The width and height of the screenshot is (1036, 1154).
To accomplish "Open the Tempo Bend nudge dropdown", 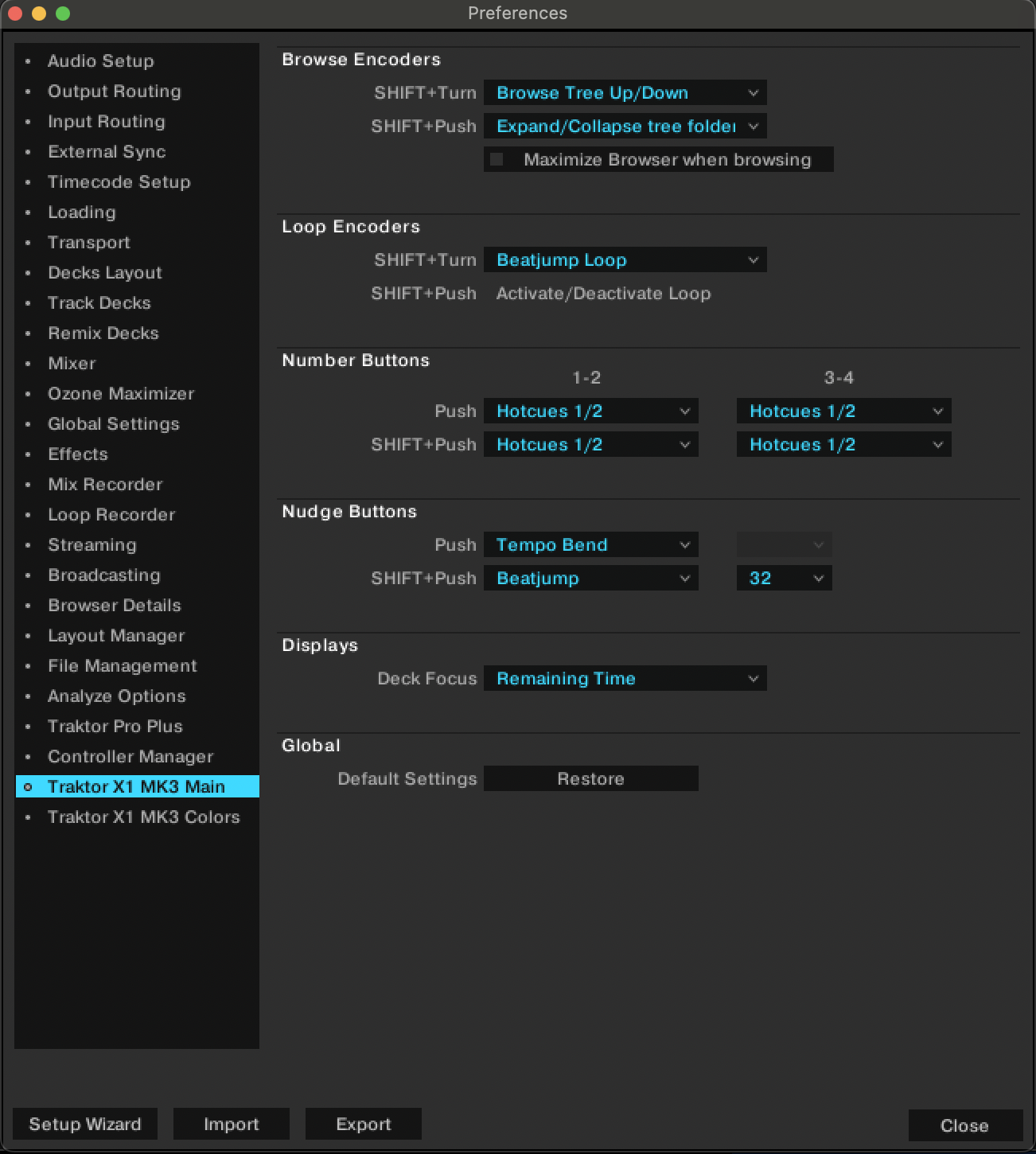I will pos(590,544).
